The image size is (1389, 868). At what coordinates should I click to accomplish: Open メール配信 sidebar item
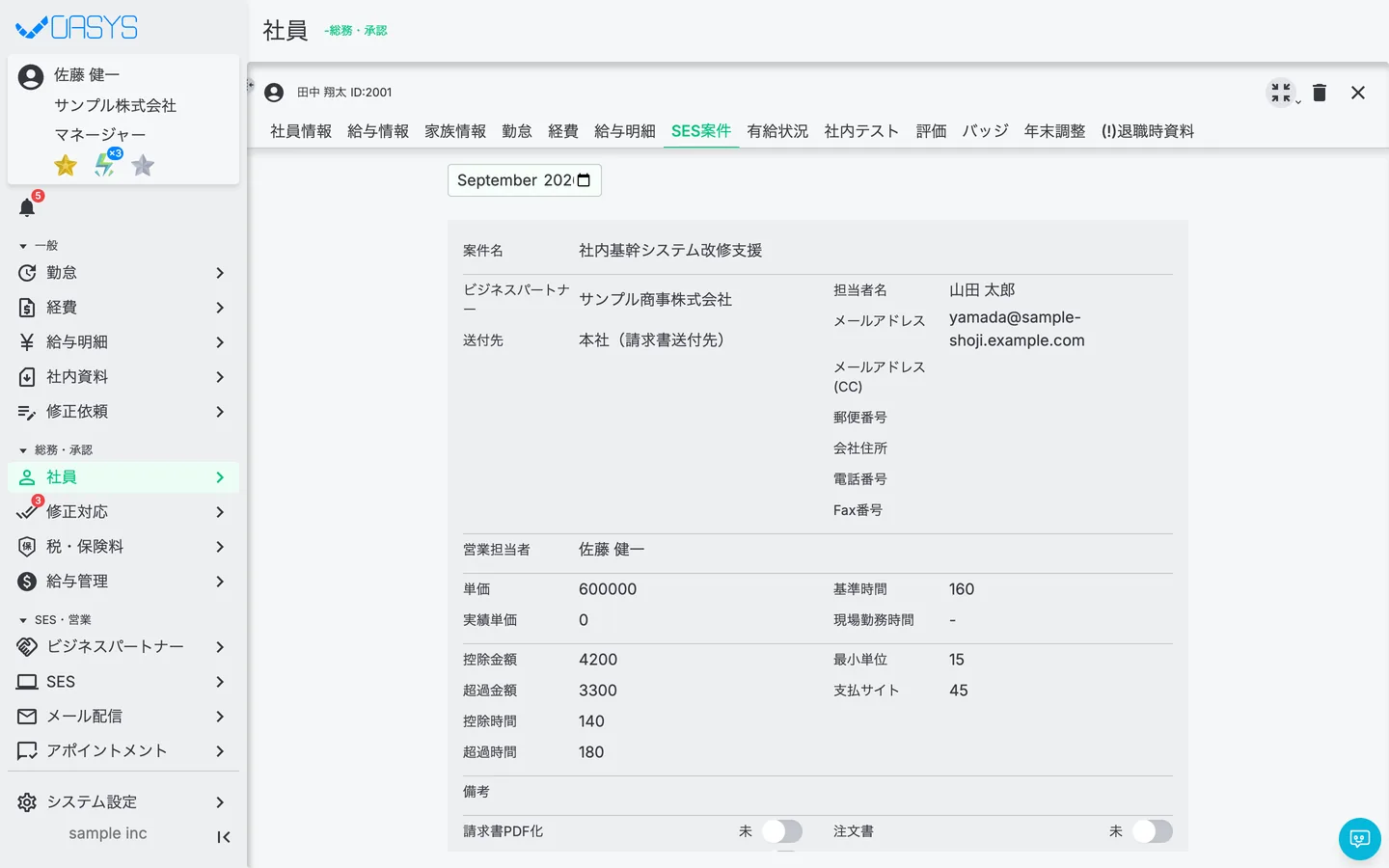pyautogui.click(x=123, y=717)
